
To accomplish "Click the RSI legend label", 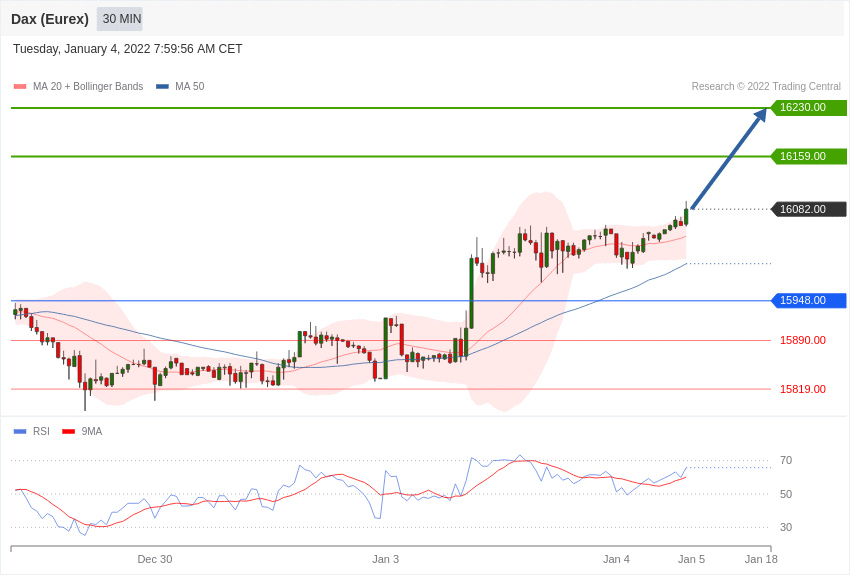I will pos(41,431).
